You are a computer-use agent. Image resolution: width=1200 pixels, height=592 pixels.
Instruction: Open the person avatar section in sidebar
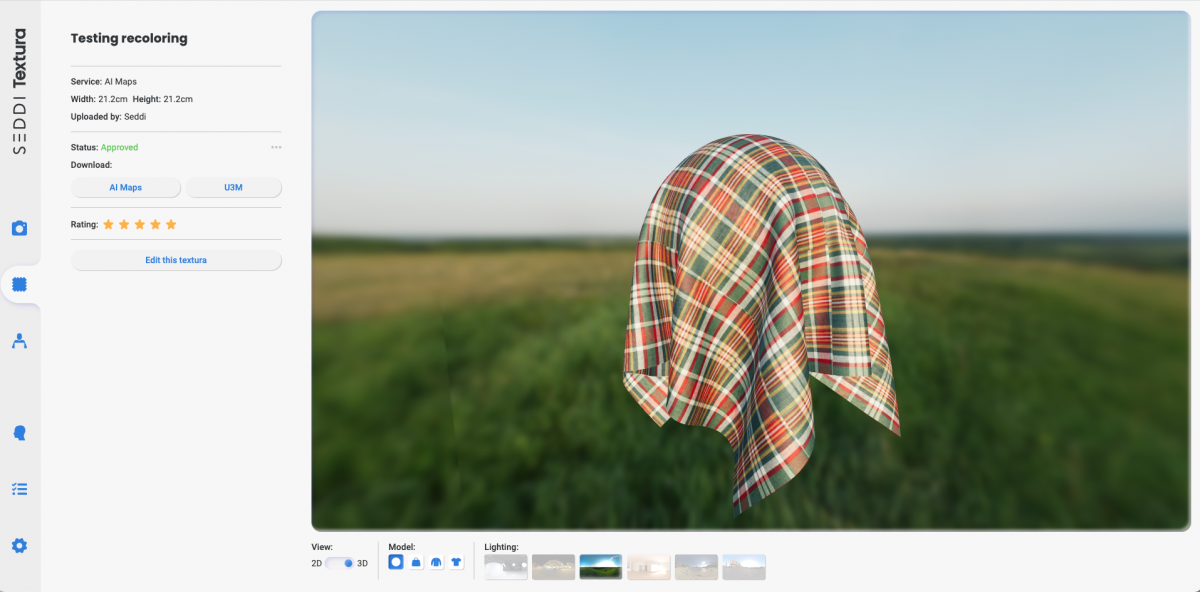coord(19,341)
